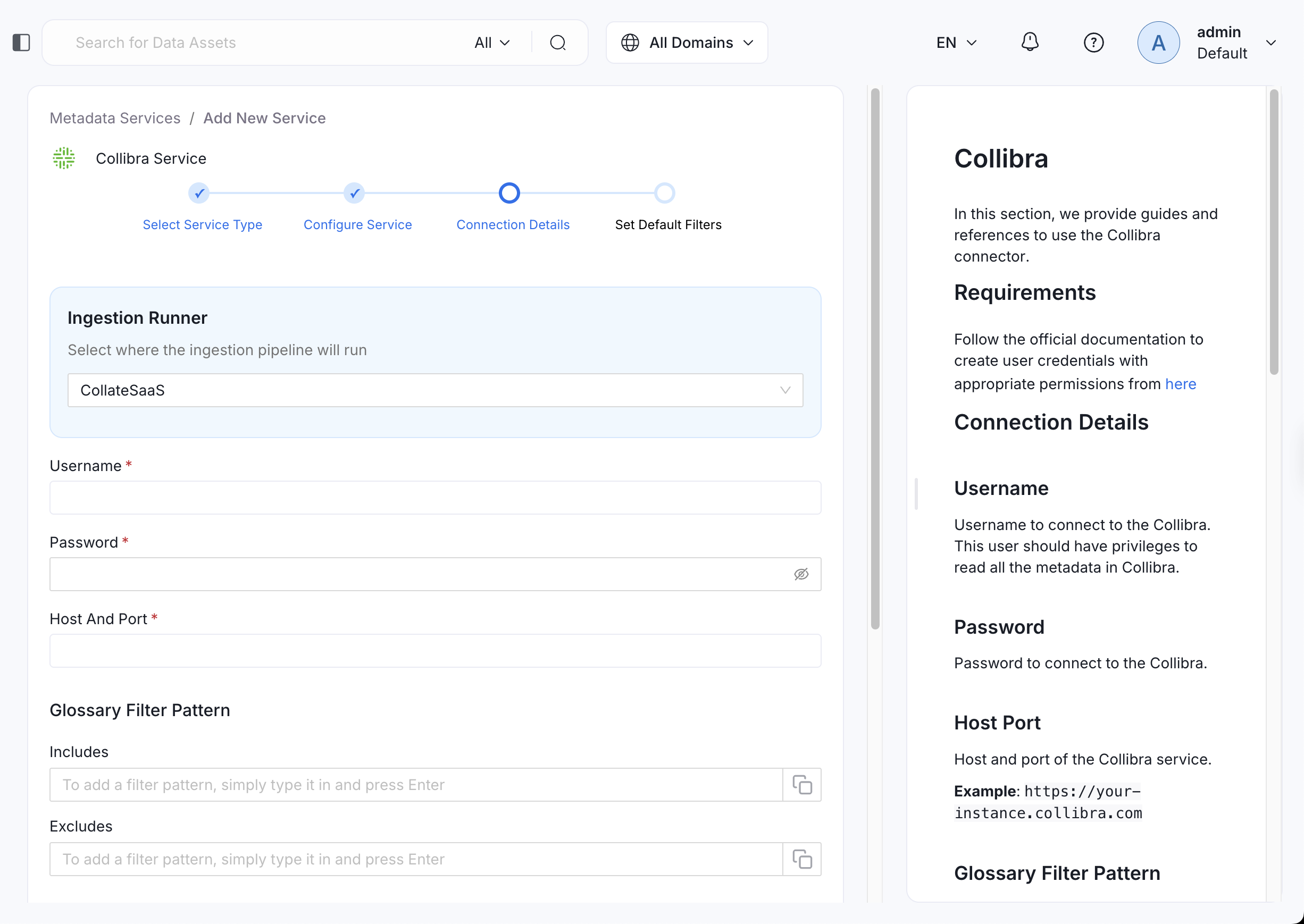Screen dimensions: 1304x924
Task: Click the search magnifier icon
Action: pyautogui.click(x=558, y=42)
